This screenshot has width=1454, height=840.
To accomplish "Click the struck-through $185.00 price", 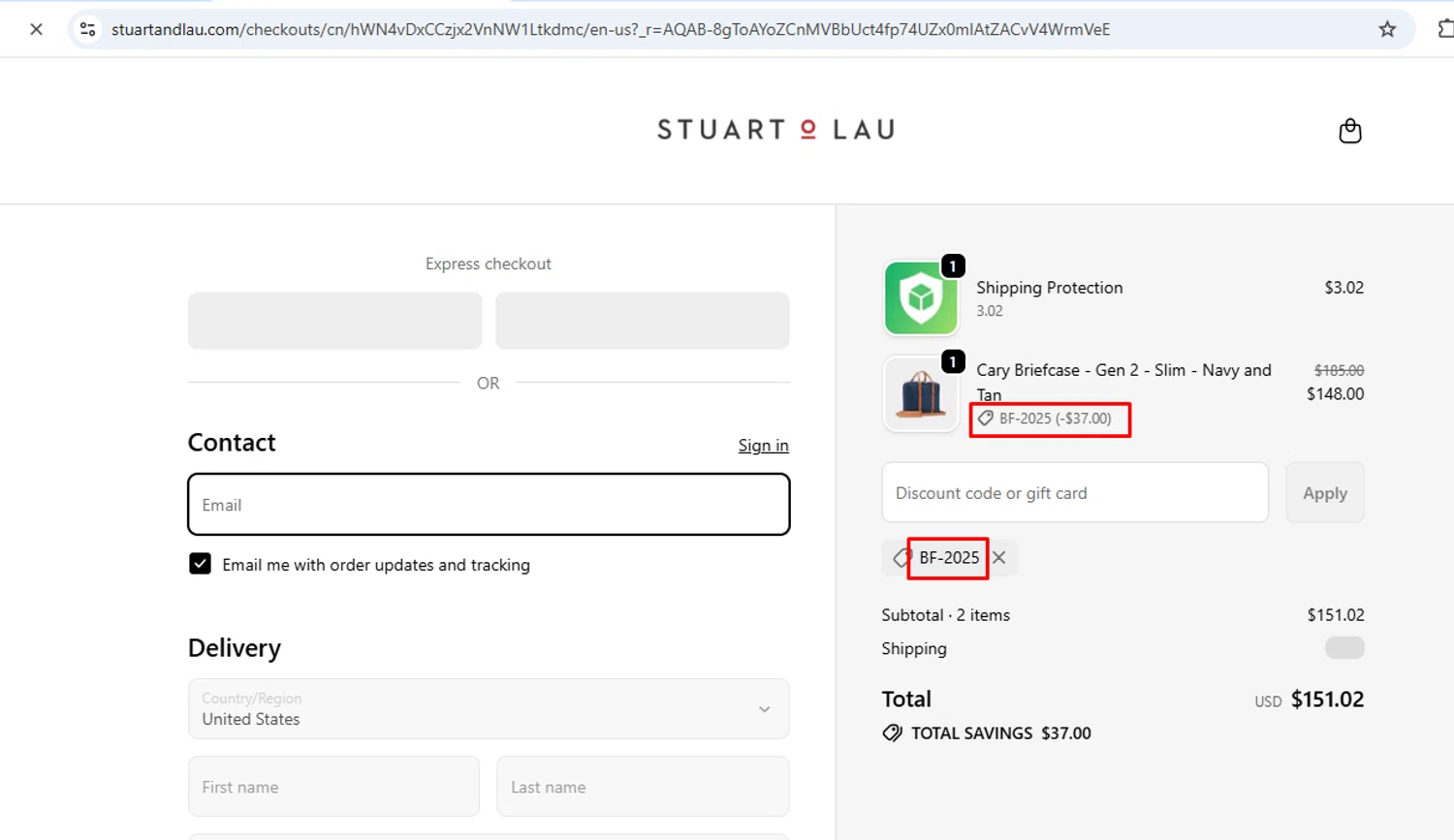I will 1339,370.
